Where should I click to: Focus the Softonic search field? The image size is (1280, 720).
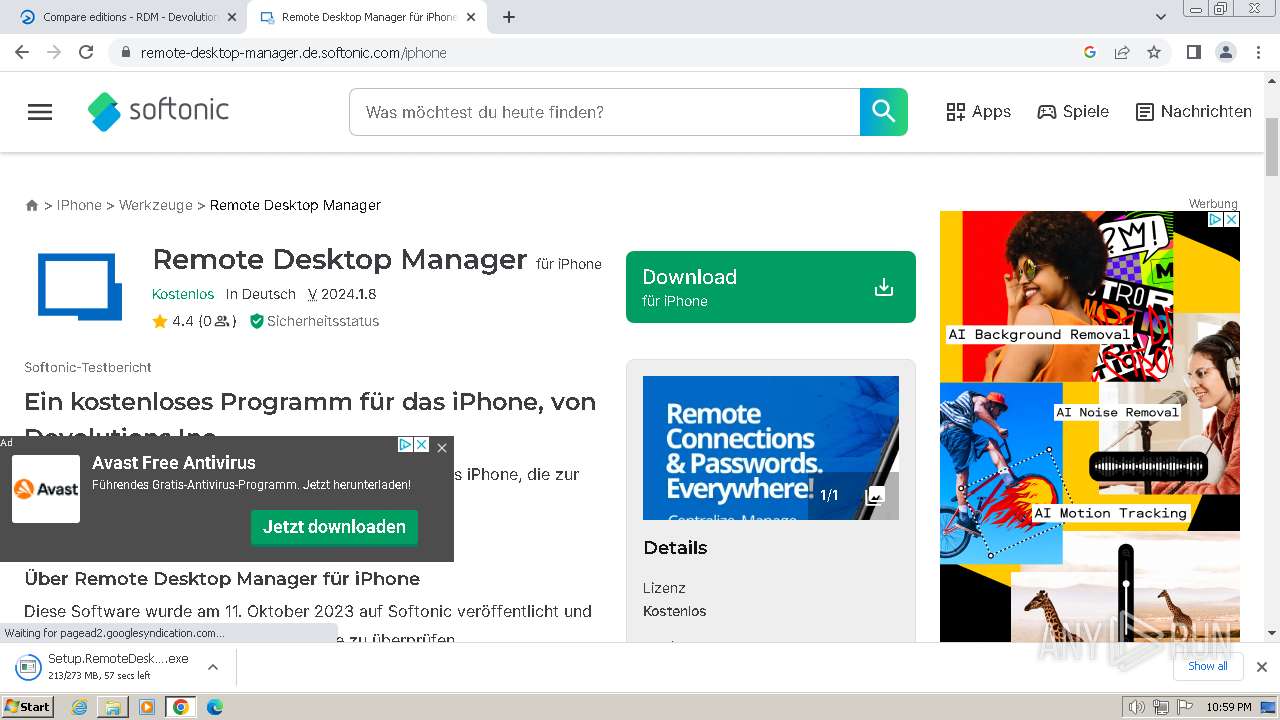coord(604,112)
